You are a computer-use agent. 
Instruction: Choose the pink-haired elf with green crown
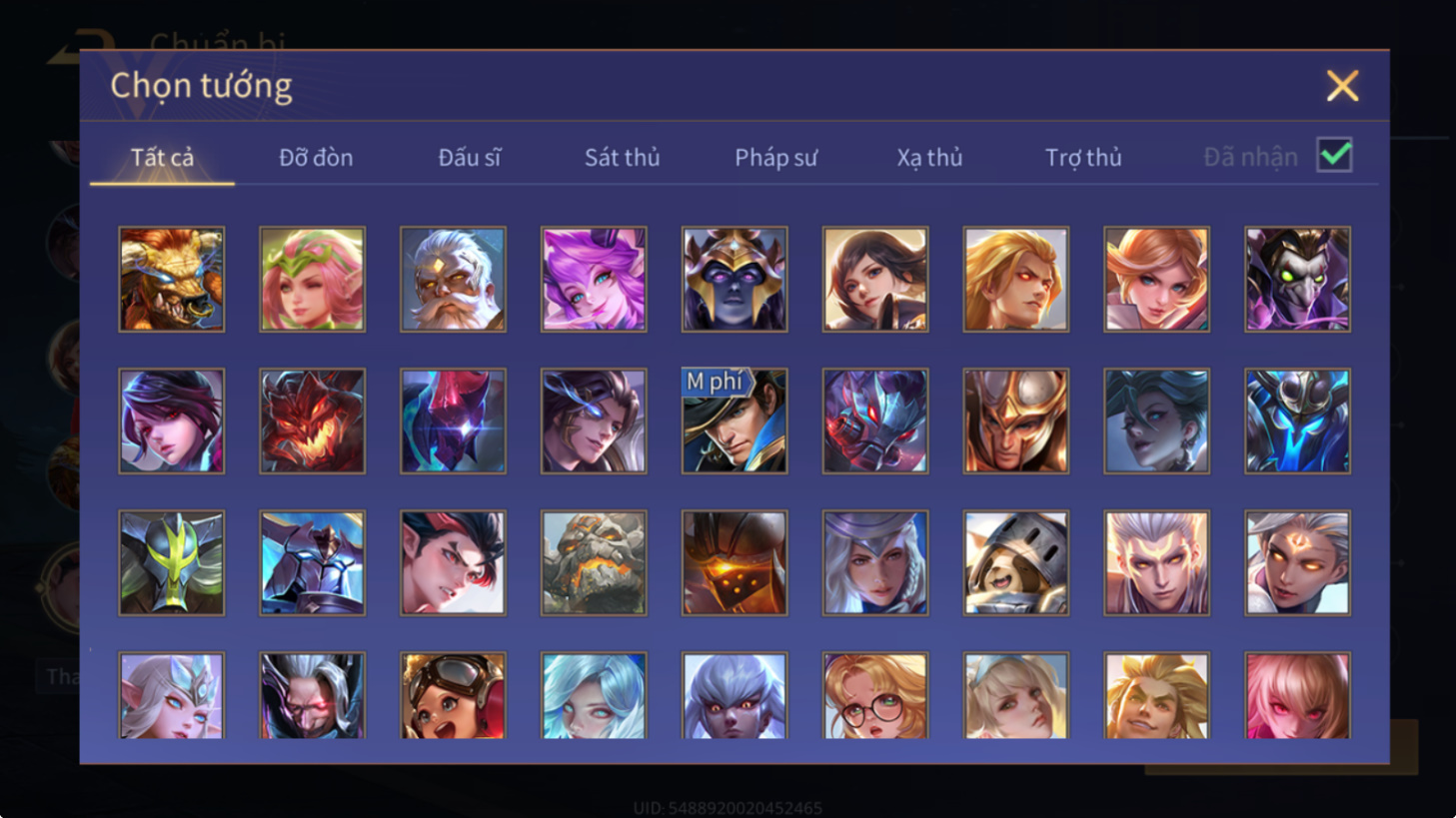click(312, 279)
